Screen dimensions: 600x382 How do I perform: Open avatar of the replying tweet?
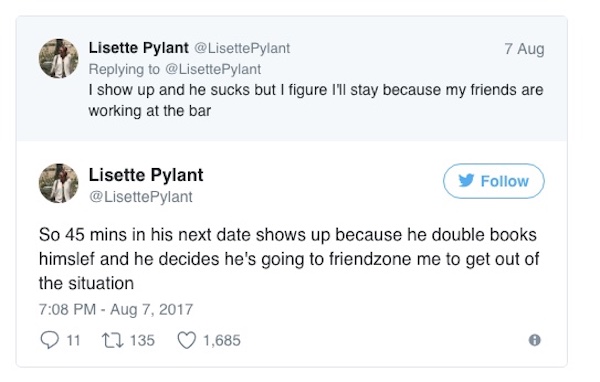coord(59,58)
